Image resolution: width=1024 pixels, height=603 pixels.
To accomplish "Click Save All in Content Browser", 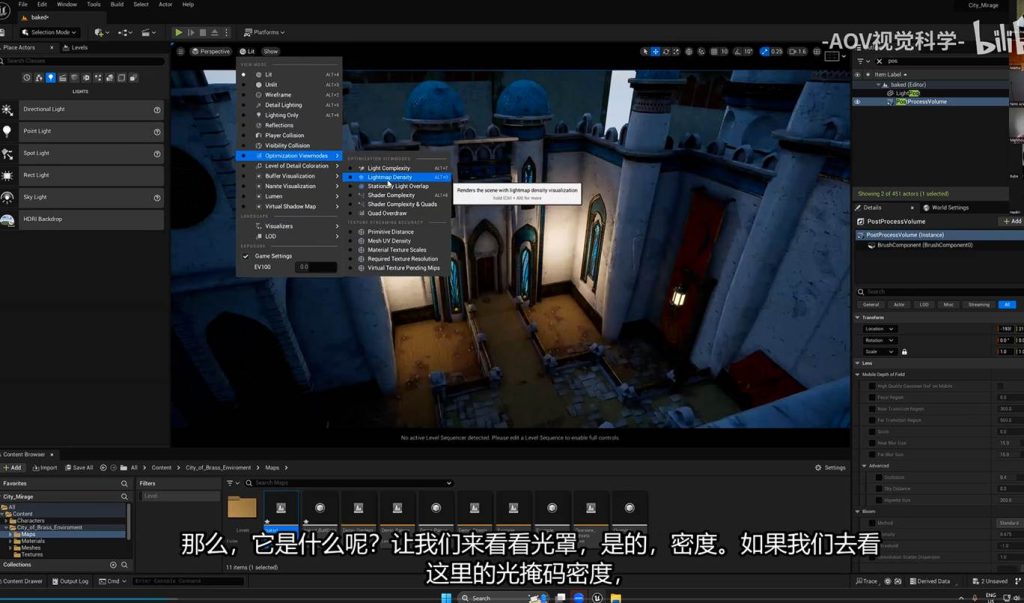I will 78,467.
